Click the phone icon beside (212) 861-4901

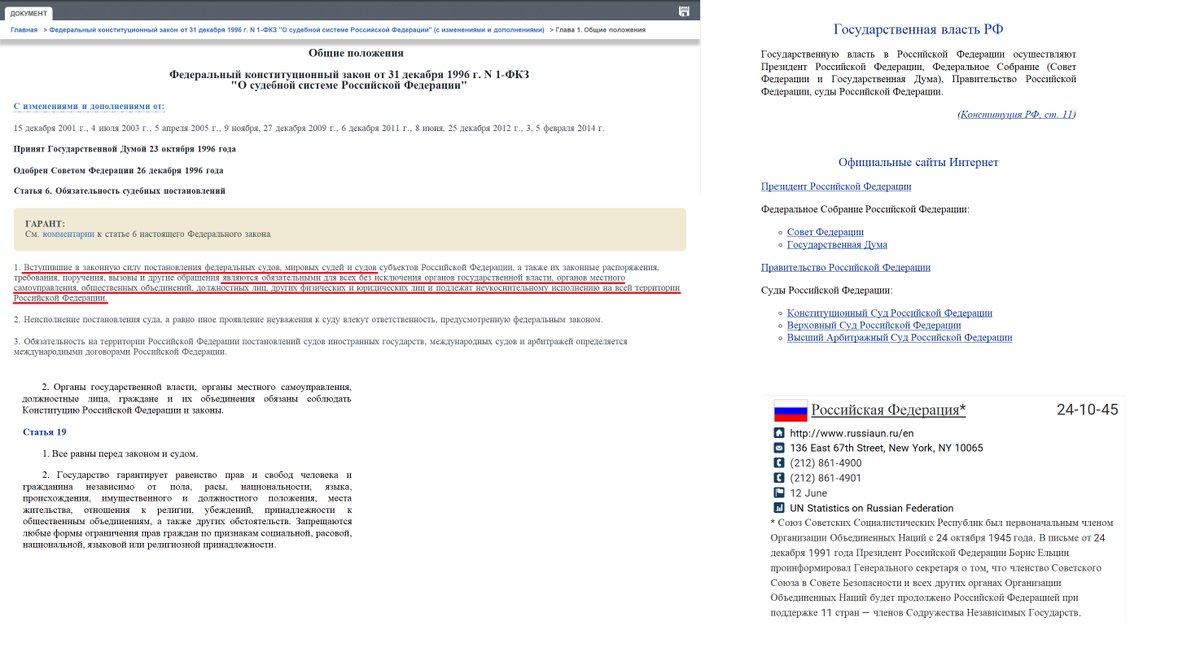pyautogui.click(x=779, y=478)
